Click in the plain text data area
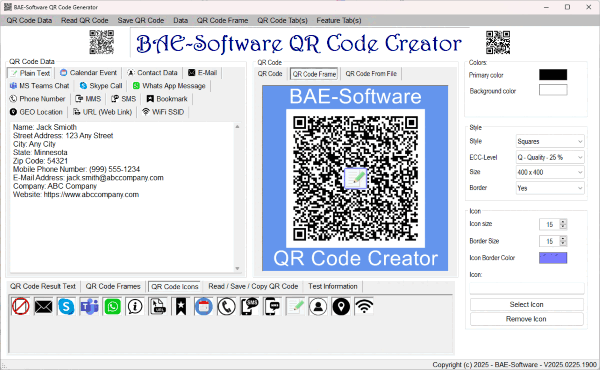This screenshot has width=600, height=370. (x=122, y=197)
